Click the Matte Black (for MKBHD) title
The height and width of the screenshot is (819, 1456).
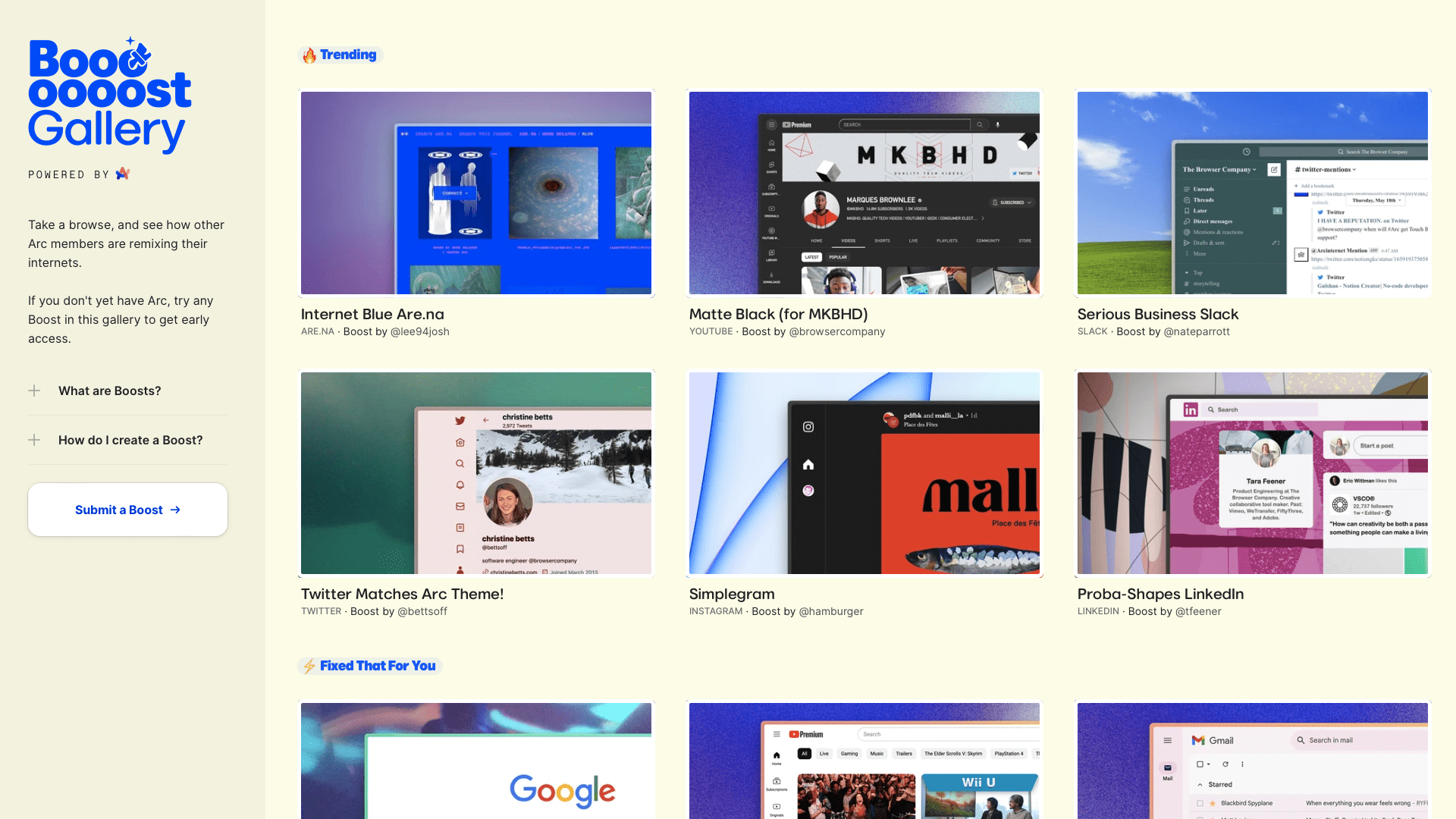(x=779, y=314)
